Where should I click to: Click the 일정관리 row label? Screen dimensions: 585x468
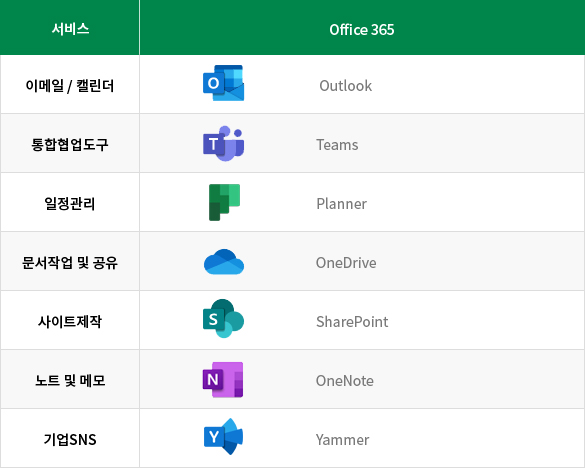click(70, 203)
